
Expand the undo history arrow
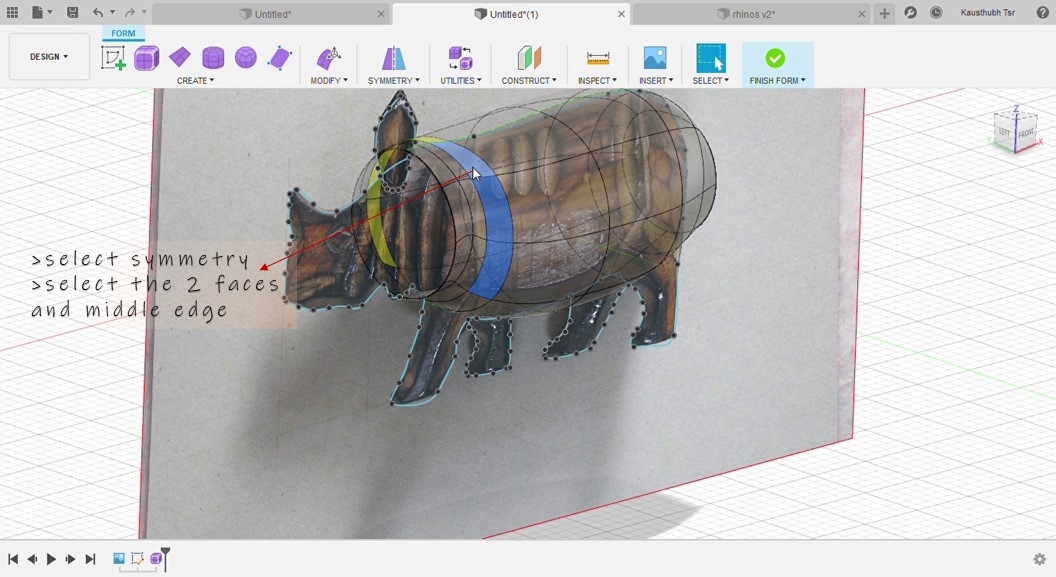[112, 12]
